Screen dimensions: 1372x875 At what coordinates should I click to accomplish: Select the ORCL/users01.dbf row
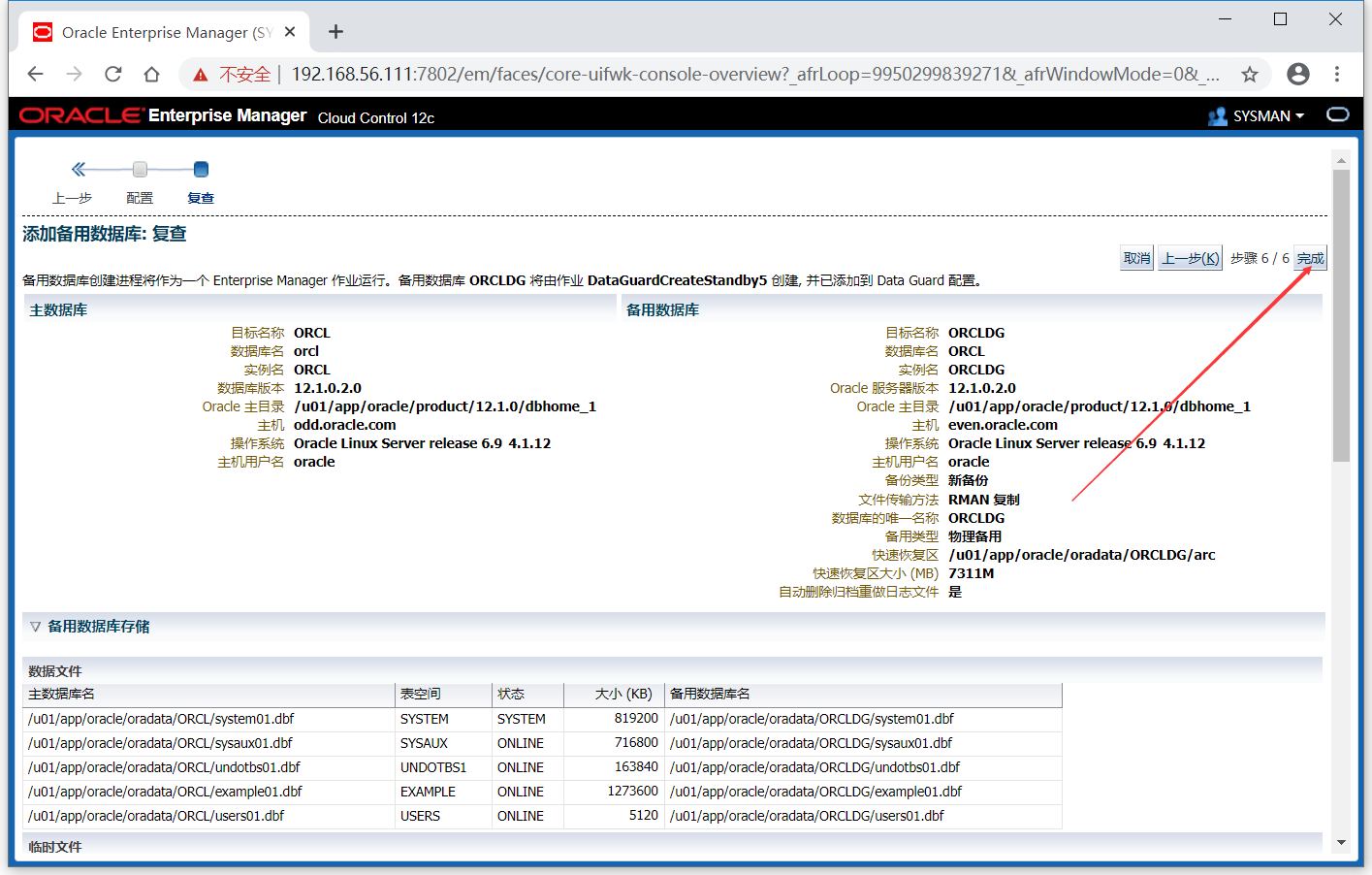point(542,816)
